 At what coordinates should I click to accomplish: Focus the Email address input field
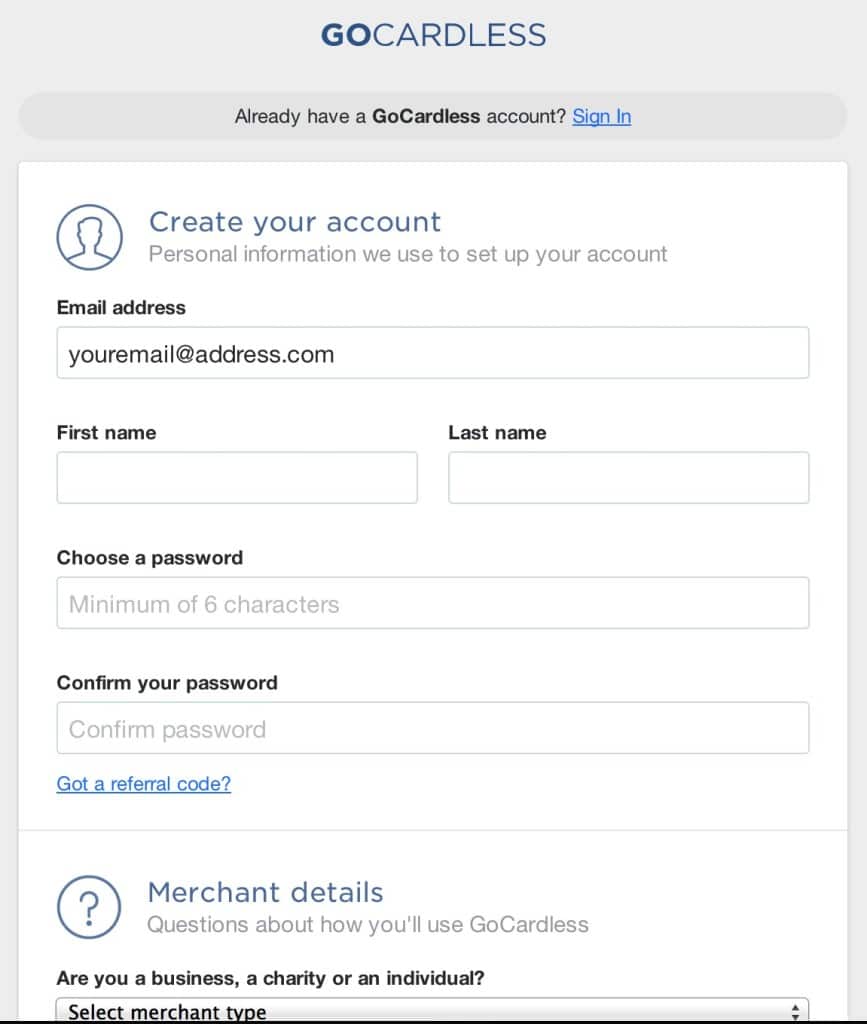(x=433, y=353)
